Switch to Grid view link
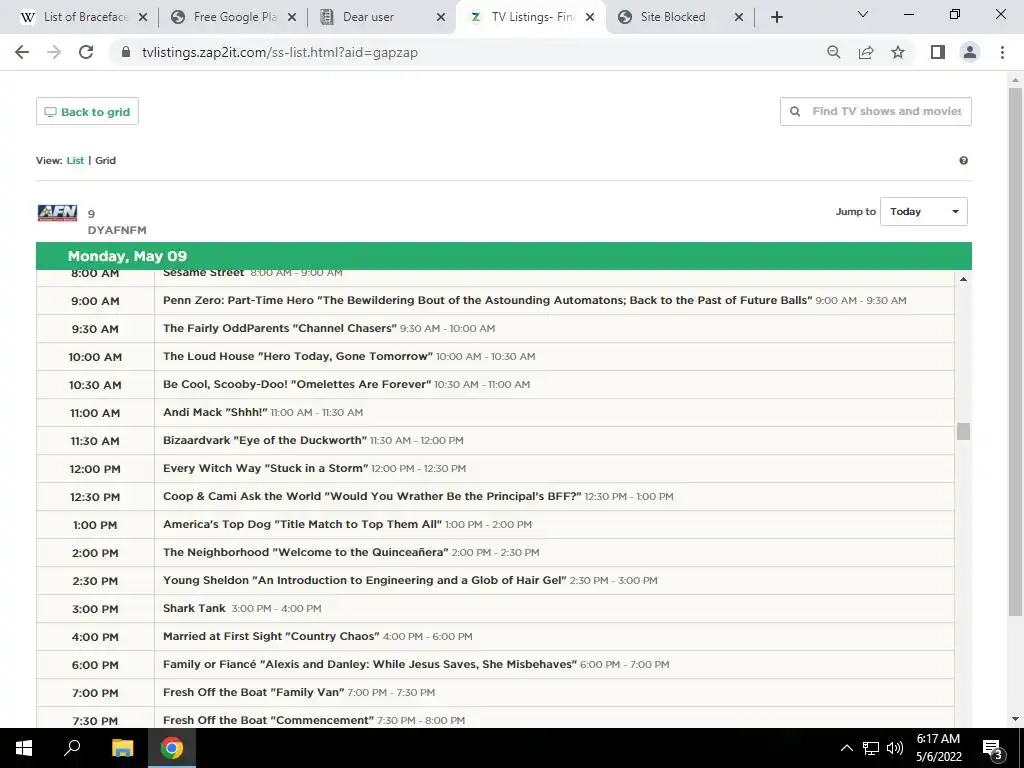The height and width of the screenshot is (768, 1024). 105,161
